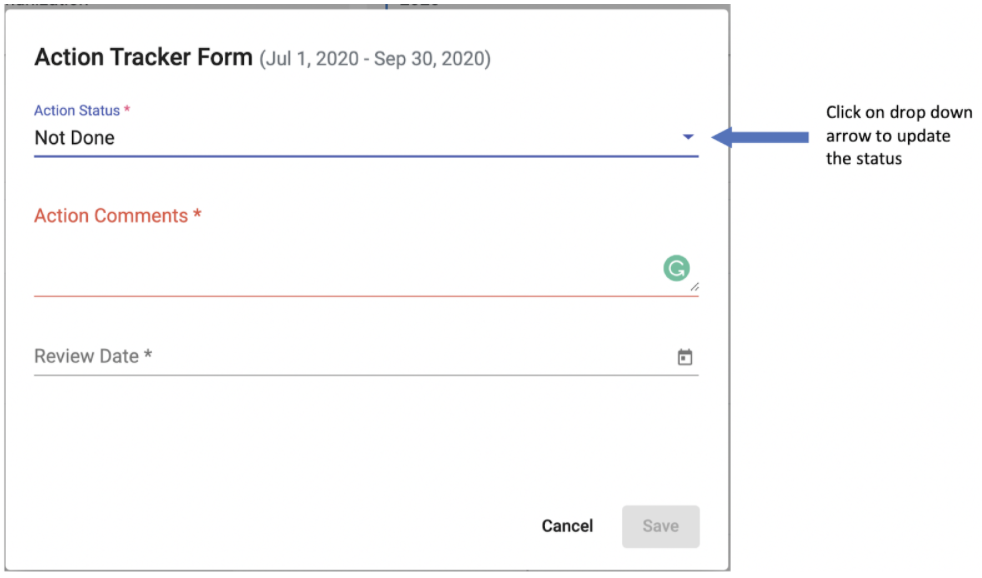Cancel the Action Tracker Form
This screenshot has height=578, width=982.
tap(567, 526)
